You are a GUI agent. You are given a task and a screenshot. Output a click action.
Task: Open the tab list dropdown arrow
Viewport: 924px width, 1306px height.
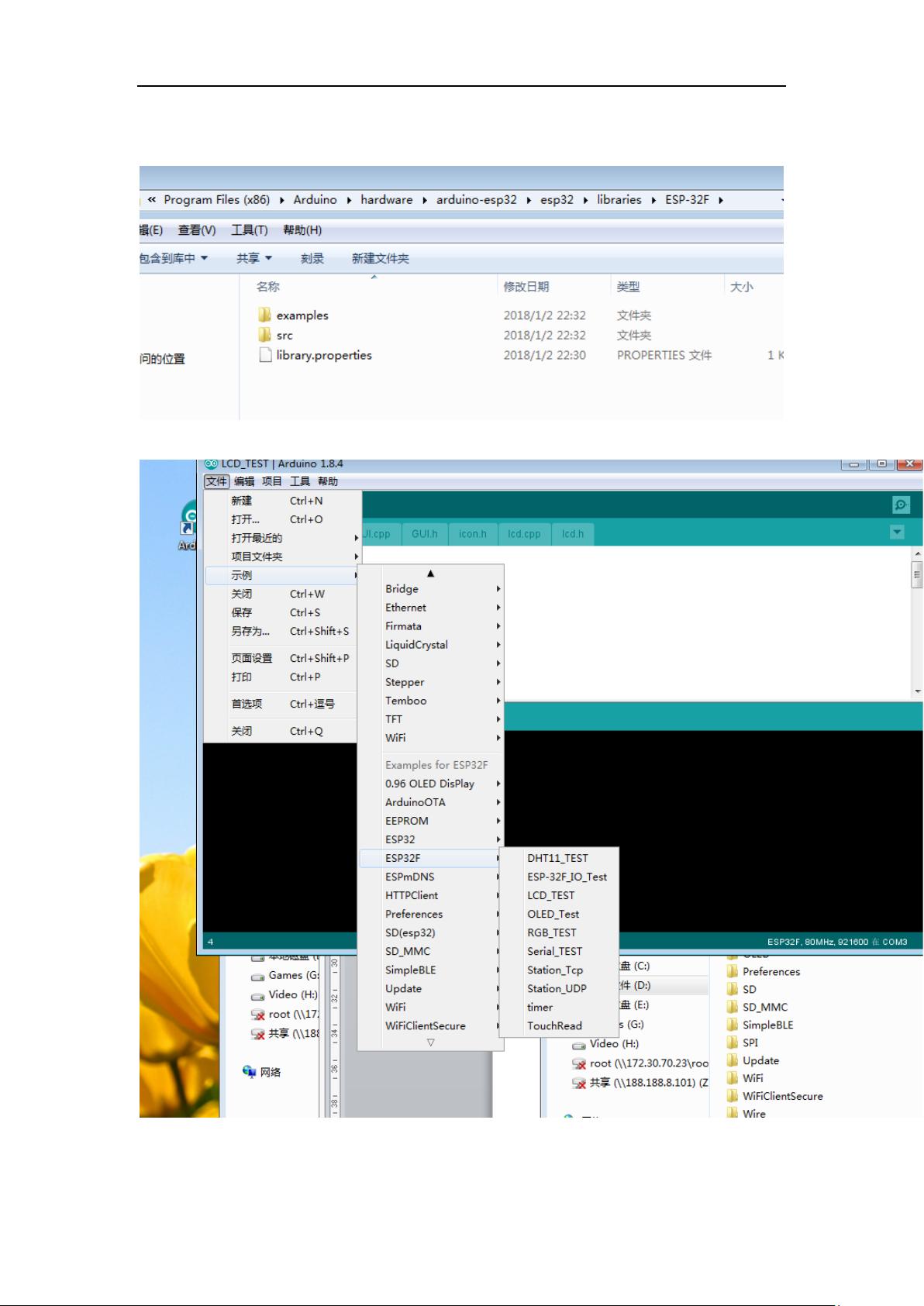pyautogui.click(x=897, y=532)
